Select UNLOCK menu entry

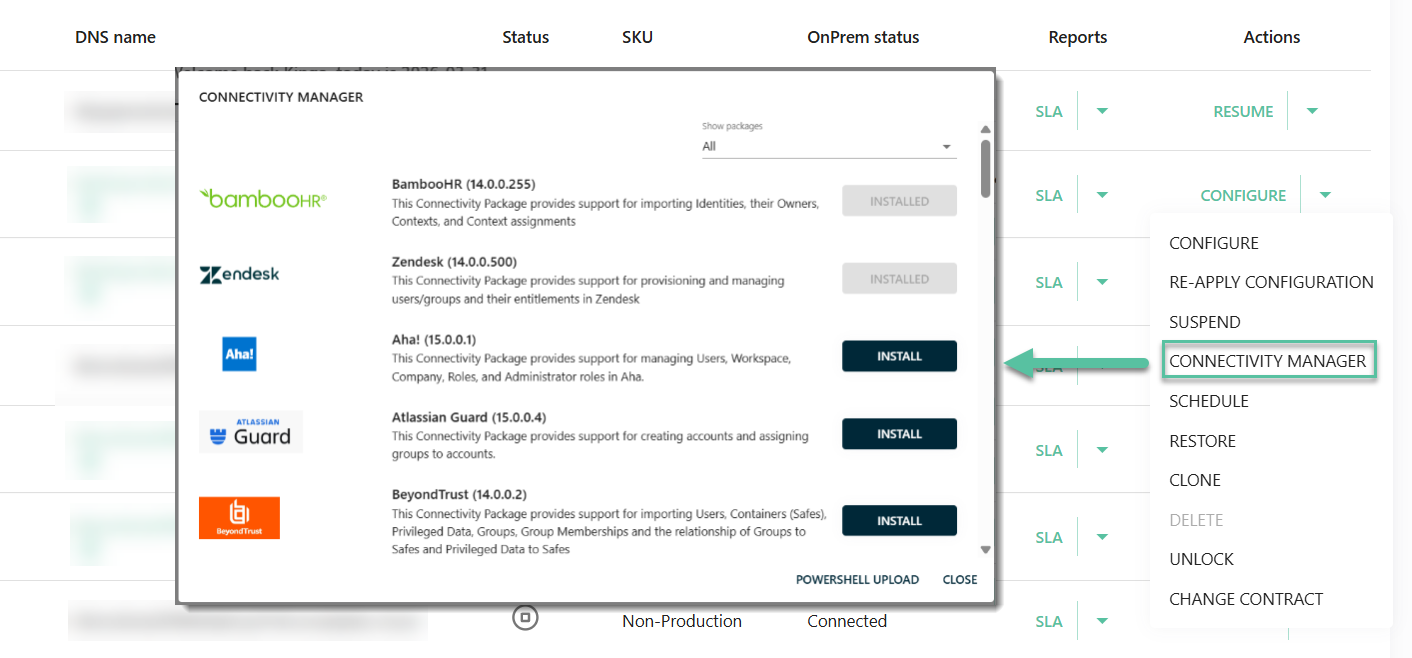point(1201,559)
